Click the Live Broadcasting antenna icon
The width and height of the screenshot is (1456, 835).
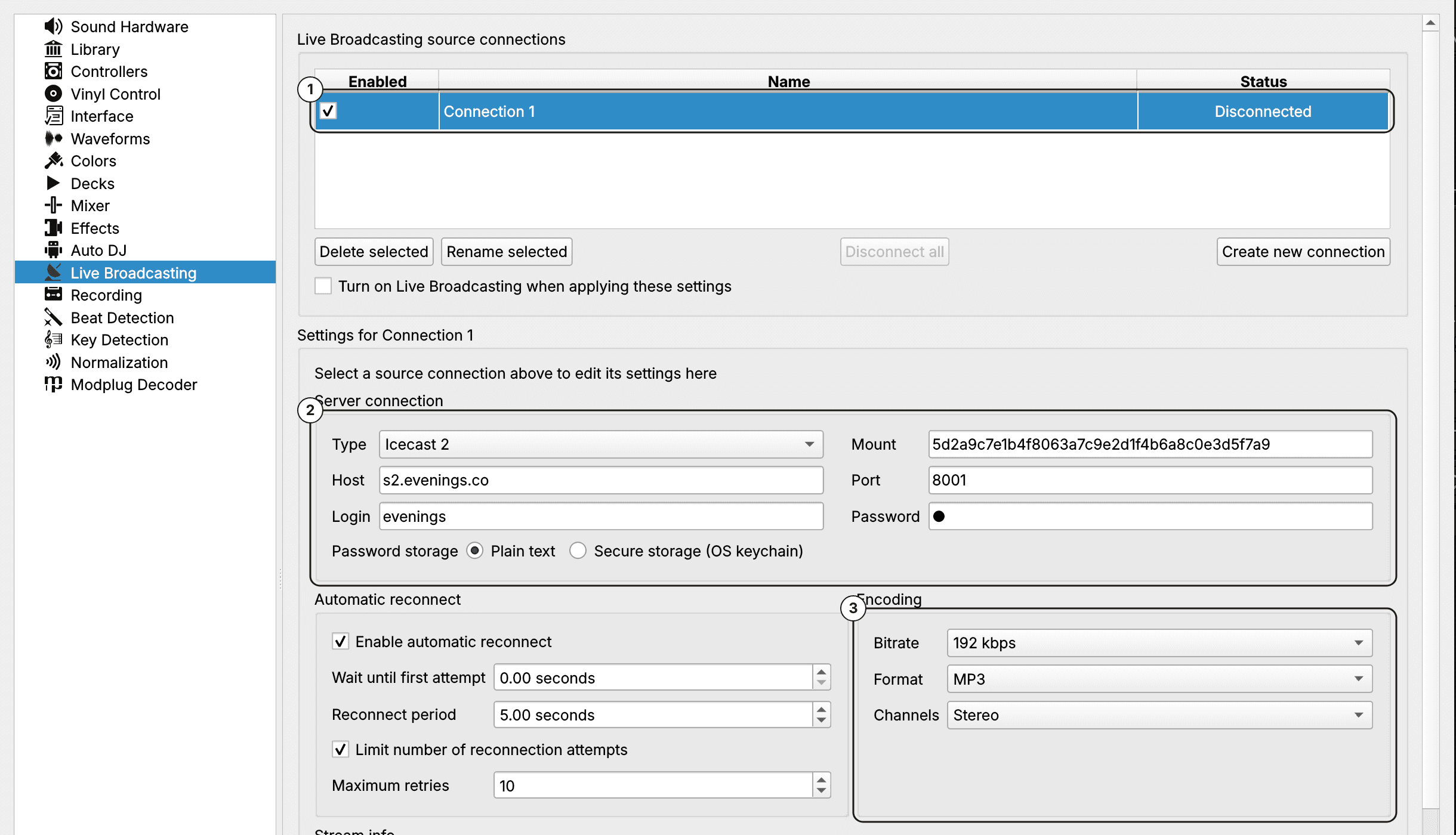click(53, 273)
